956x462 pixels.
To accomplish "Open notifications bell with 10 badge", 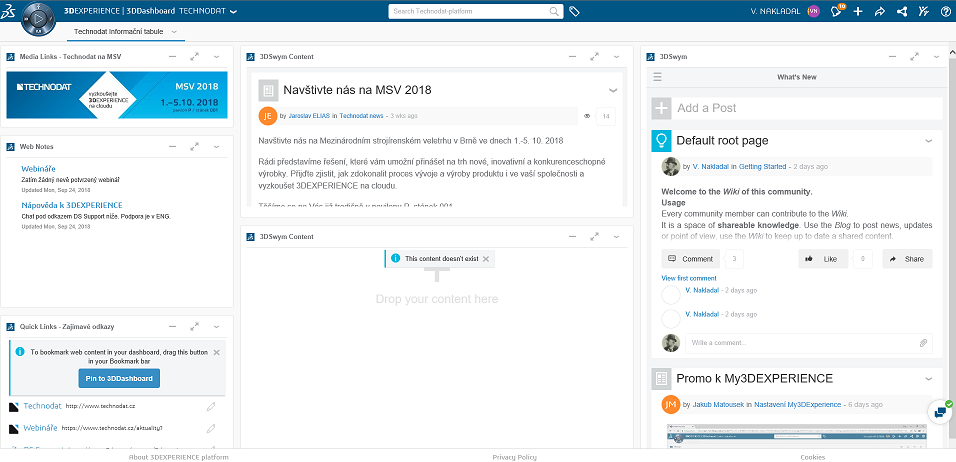I will 836,10.
